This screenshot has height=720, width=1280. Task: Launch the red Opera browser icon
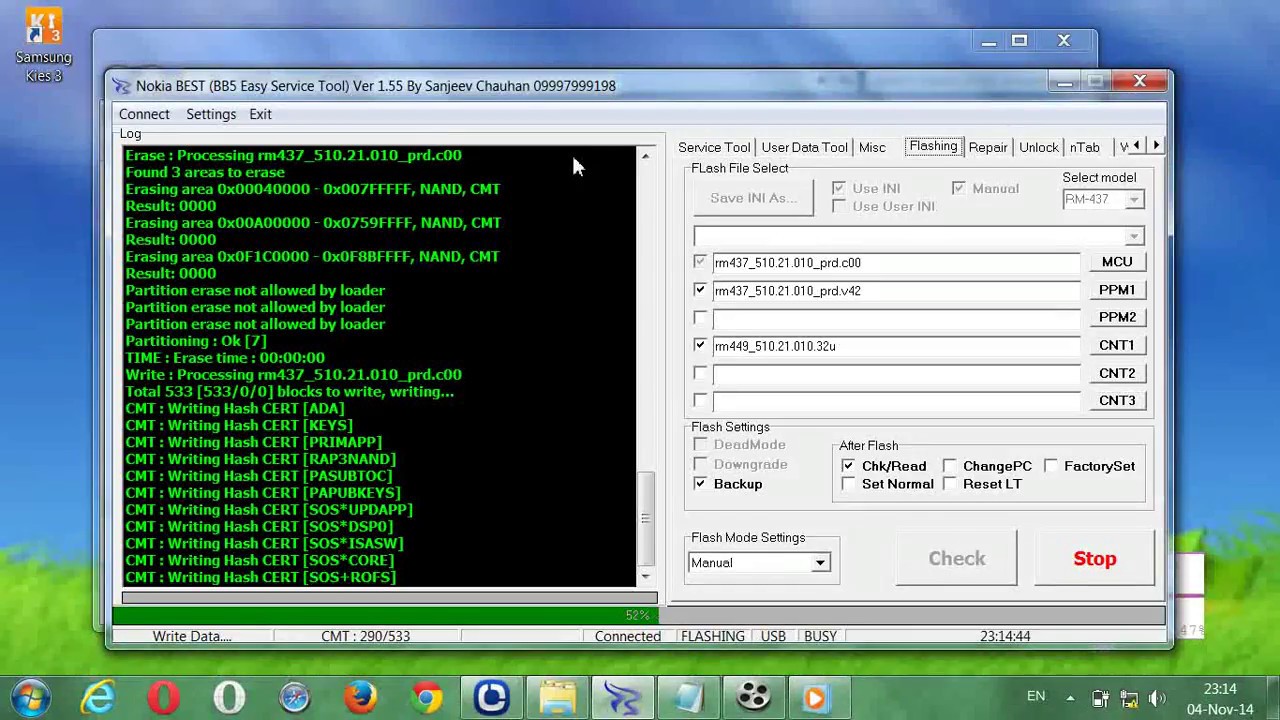coord(163,697)
